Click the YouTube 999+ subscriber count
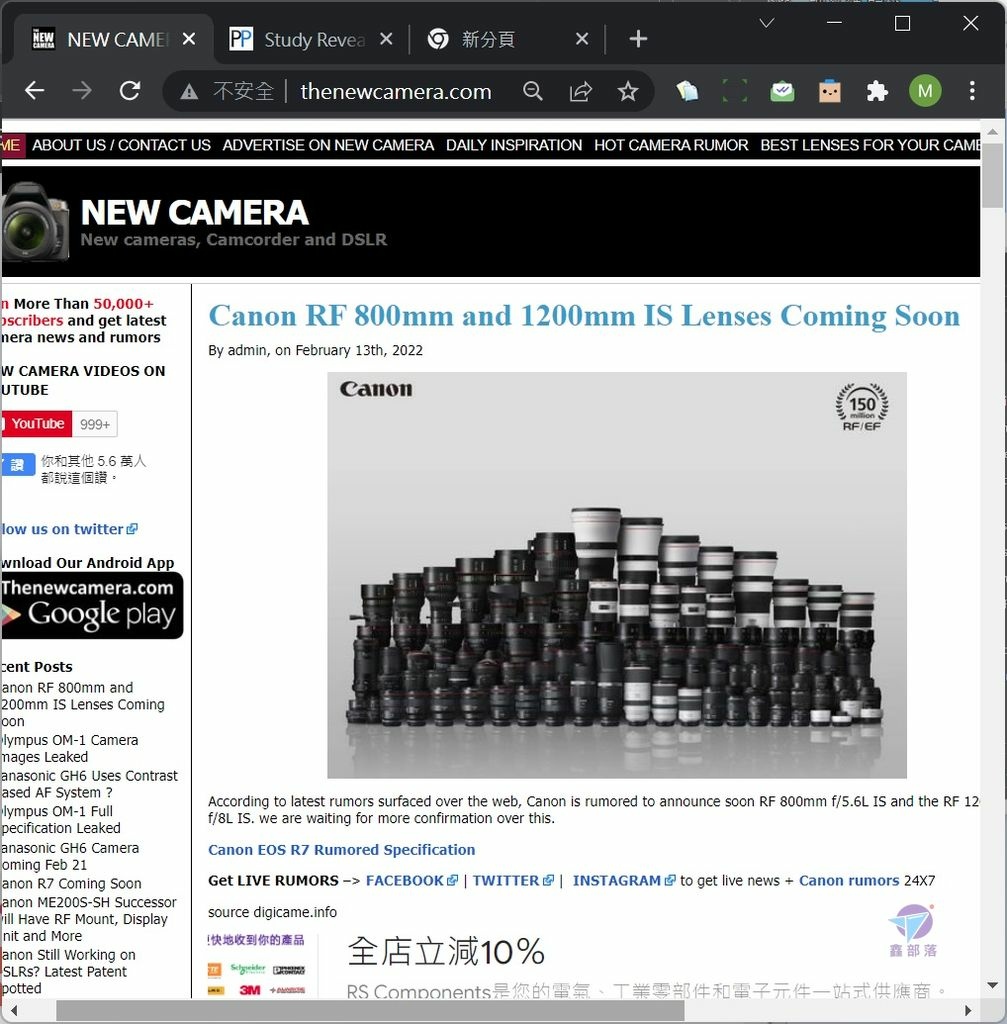Image resolution: width=1007 pixels, height=1024 pixels. tap(95, 424)
